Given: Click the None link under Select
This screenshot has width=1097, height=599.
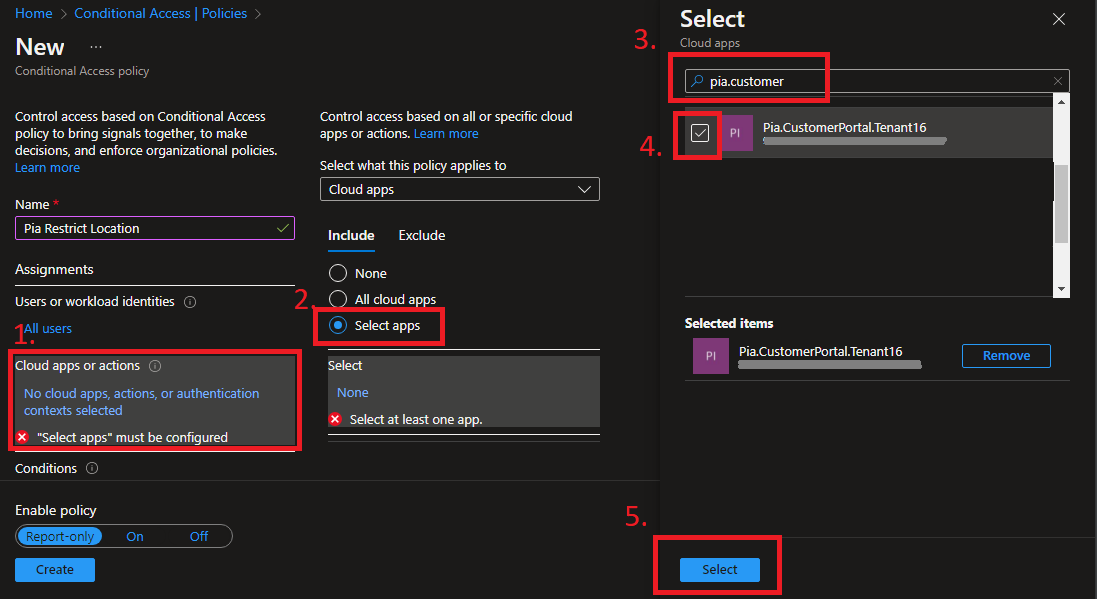Looking at the screenshot, I should click(353, 393).
